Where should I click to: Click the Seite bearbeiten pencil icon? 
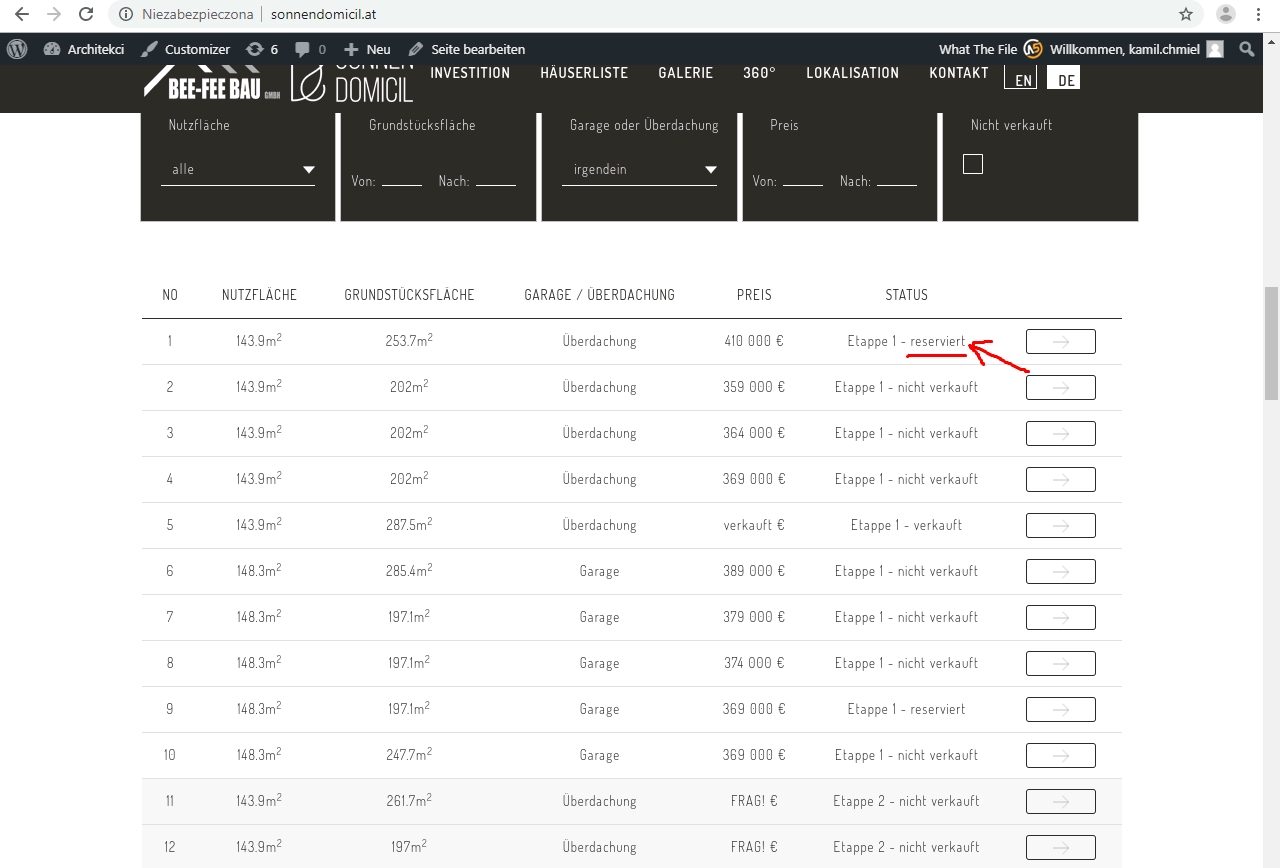coord(418,48)
